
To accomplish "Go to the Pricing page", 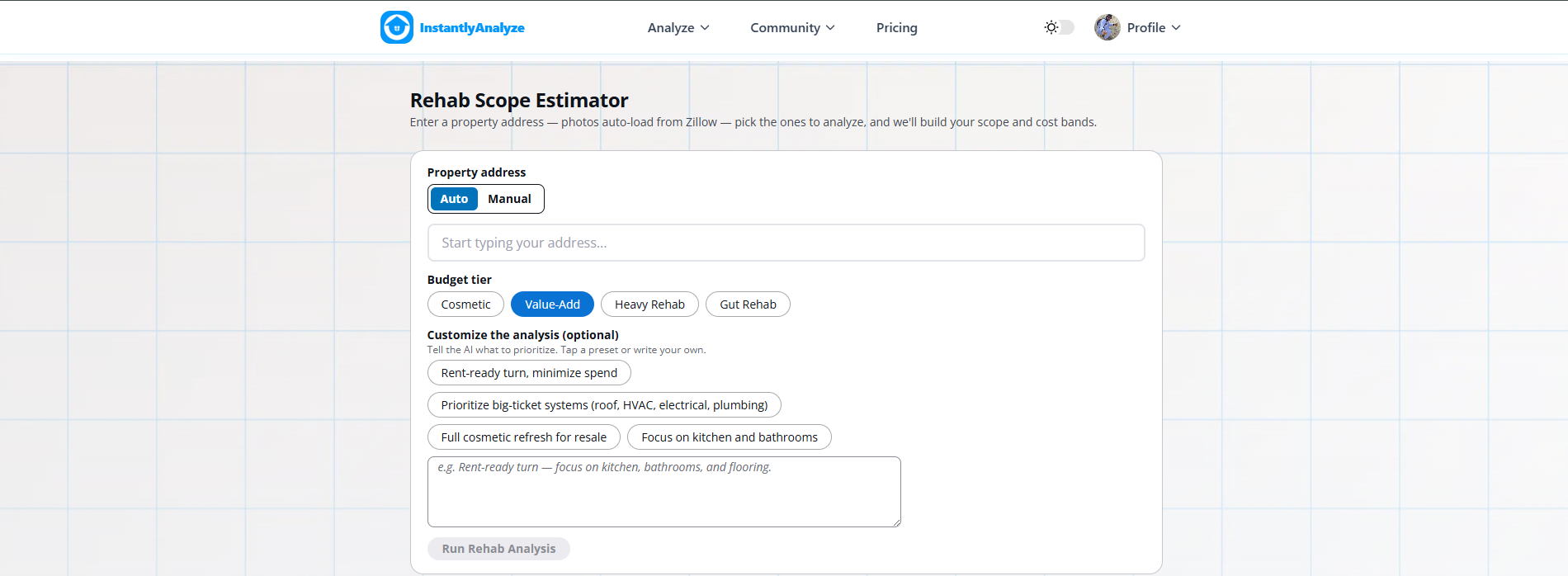I will click(896, 28).
